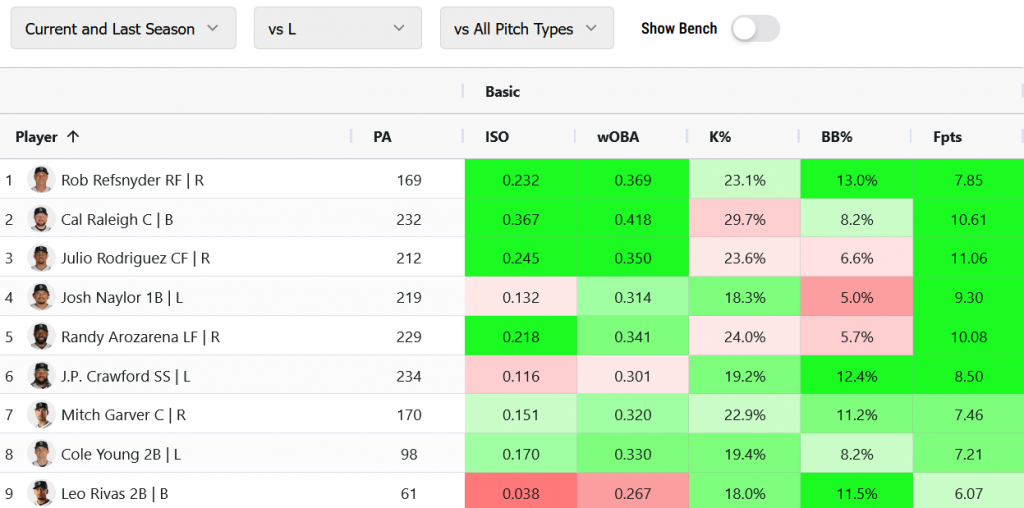Sort by the wOBA column header
Viewport: 1024px width, 508px height.
tap(618, 137)
